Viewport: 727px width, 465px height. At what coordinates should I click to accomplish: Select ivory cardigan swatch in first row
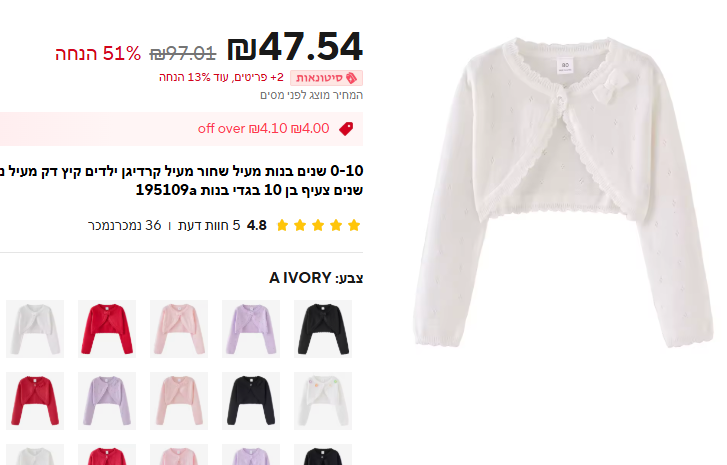click(x=35, y=329)
